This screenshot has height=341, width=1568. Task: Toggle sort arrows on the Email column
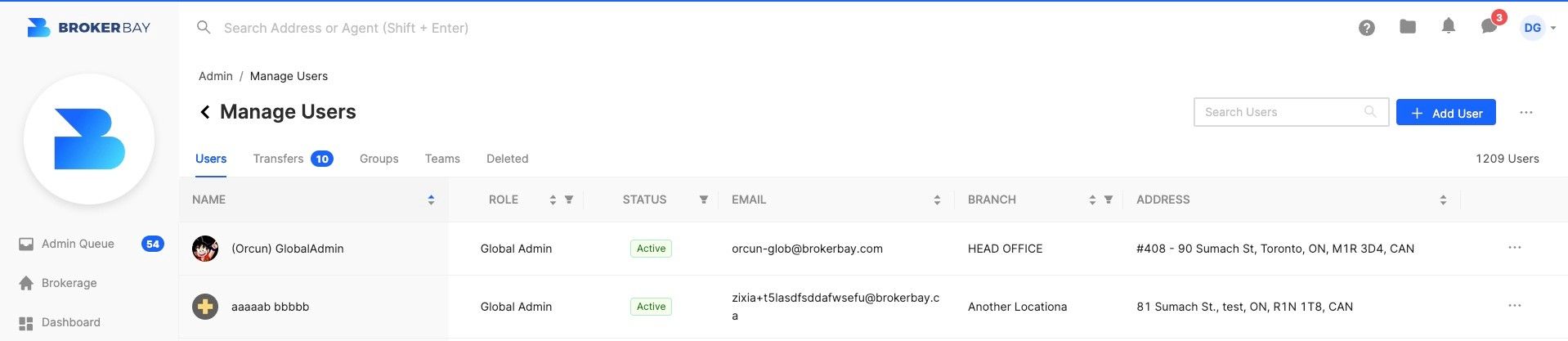937,200
